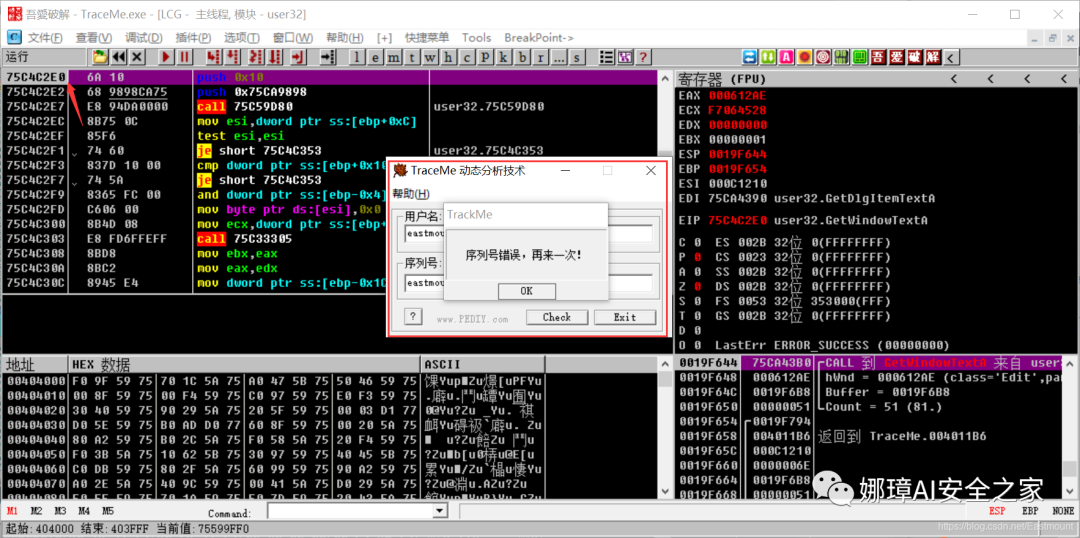Show patches with the 'P' button
Screen dimensions: 1080x538
pos(486,57)
